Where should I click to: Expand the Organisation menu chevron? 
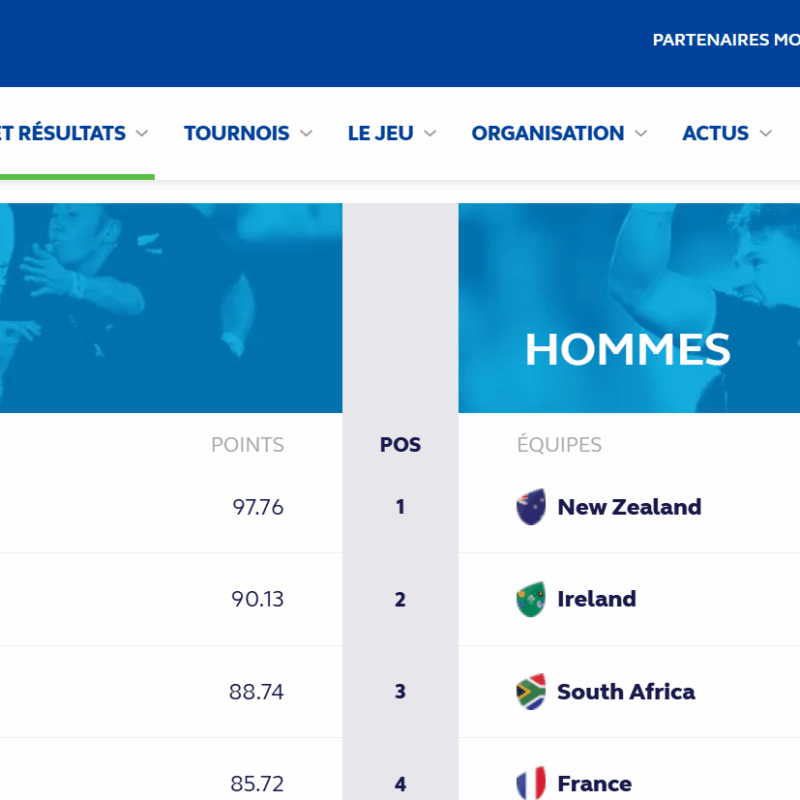click(x=641, y=134)
